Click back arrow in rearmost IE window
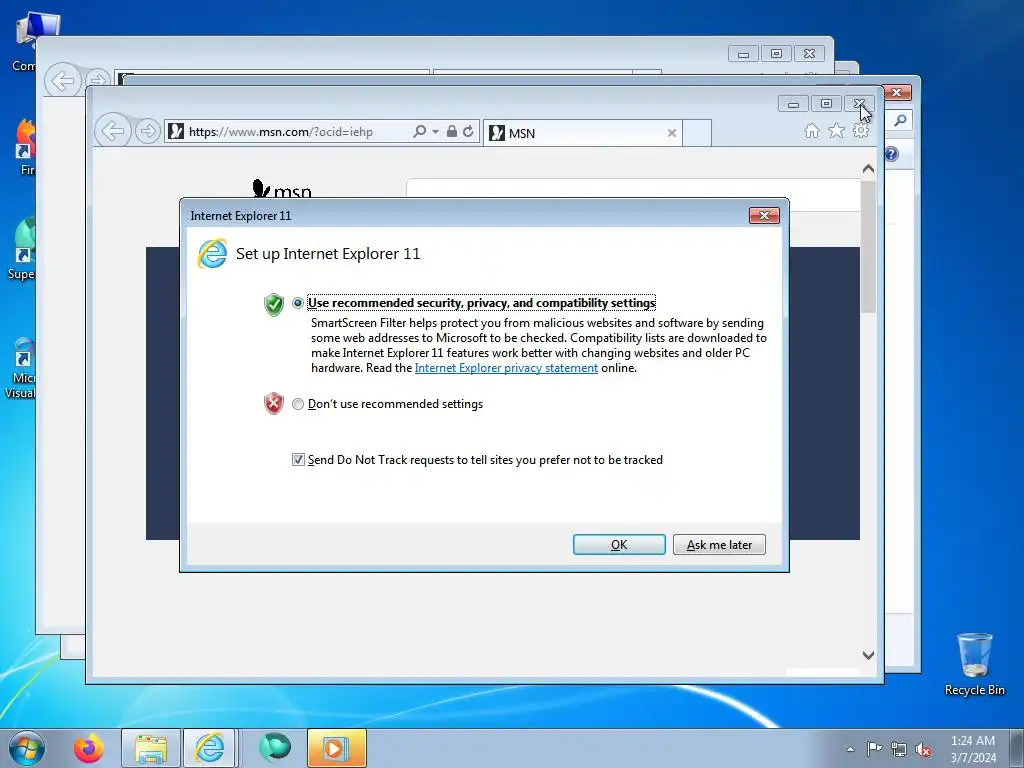 [x=63, y=81]
